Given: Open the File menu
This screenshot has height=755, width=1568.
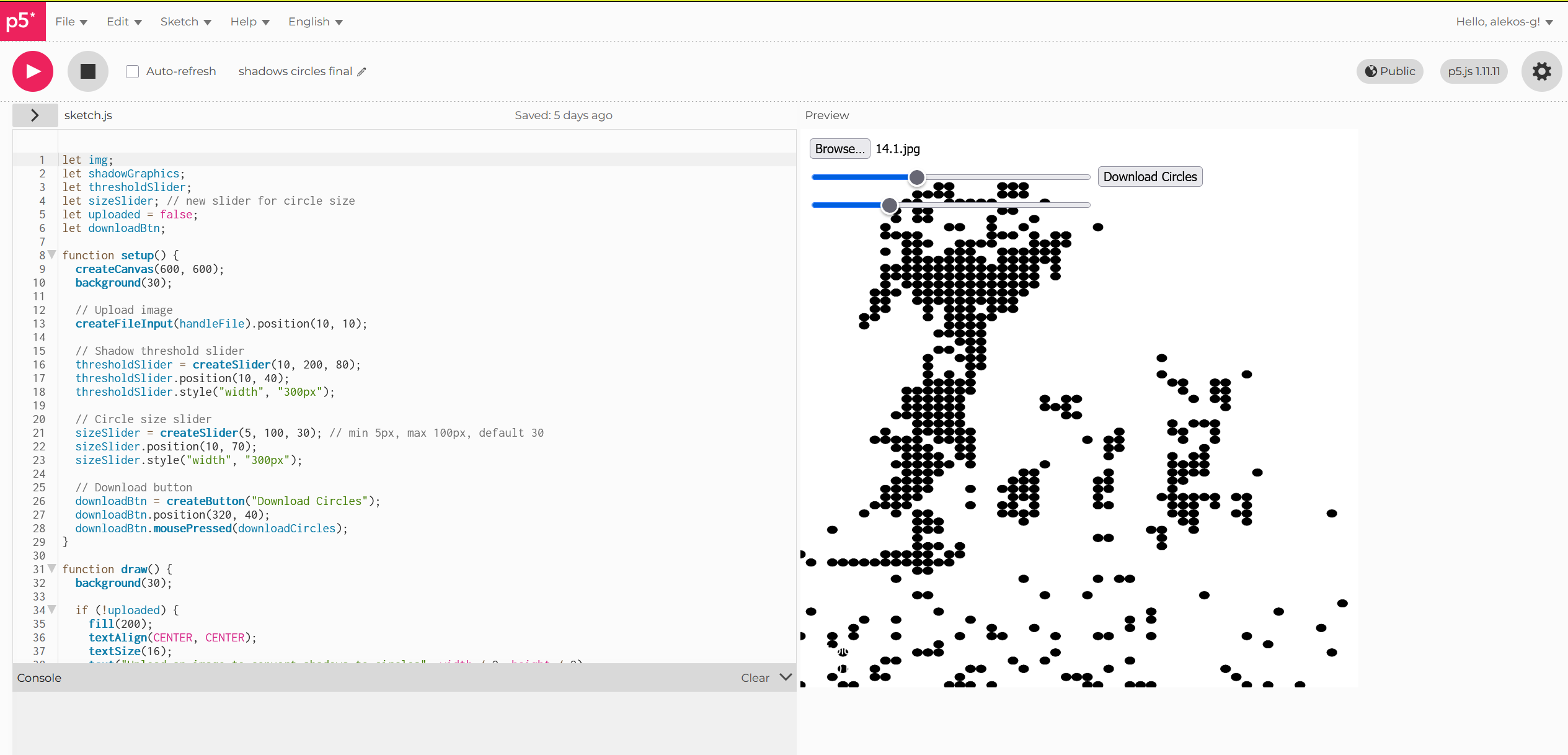Looking at the screenshot, I should (71, 22).
